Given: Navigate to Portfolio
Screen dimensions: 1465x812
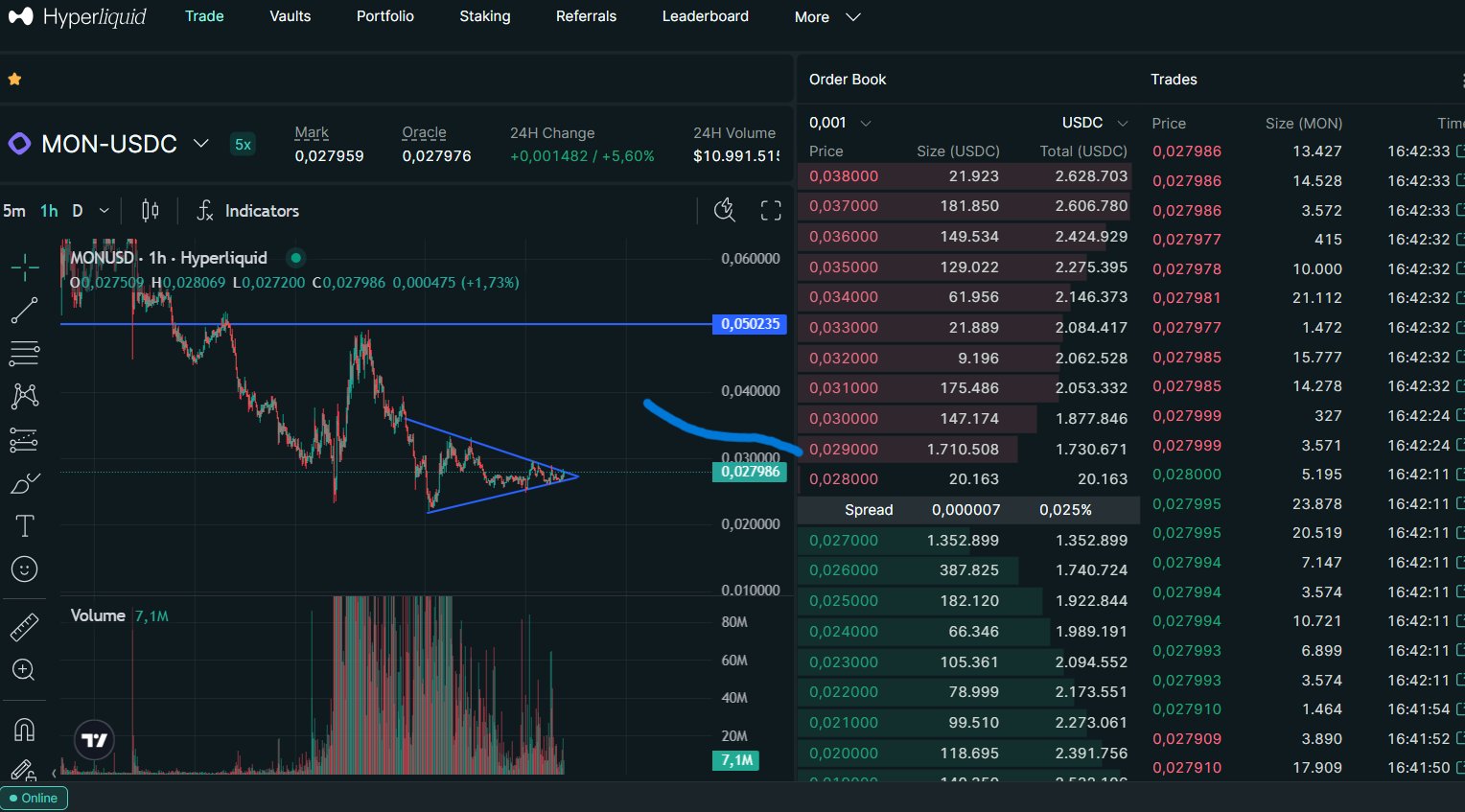Looking at the screenshot, I should [385, 16].
